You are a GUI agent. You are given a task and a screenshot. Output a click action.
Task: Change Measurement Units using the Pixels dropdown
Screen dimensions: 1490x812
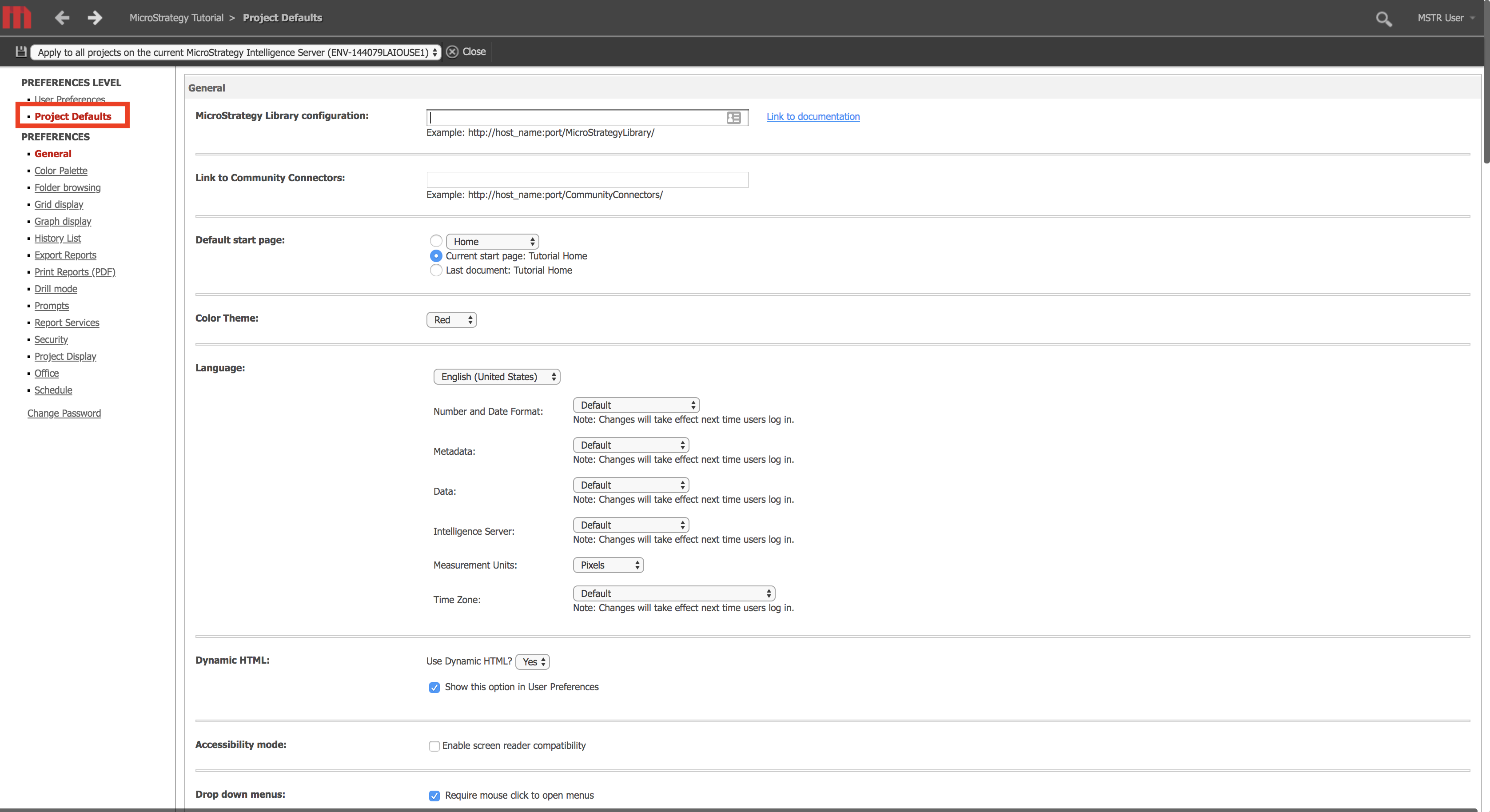tap(607, 565)
